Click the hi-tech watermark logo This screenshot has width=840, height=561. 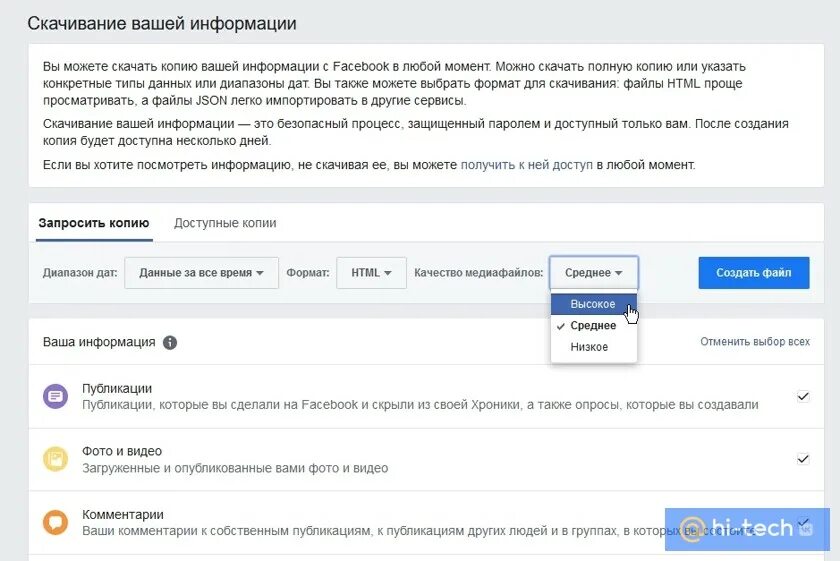click(x=747, y=529)
